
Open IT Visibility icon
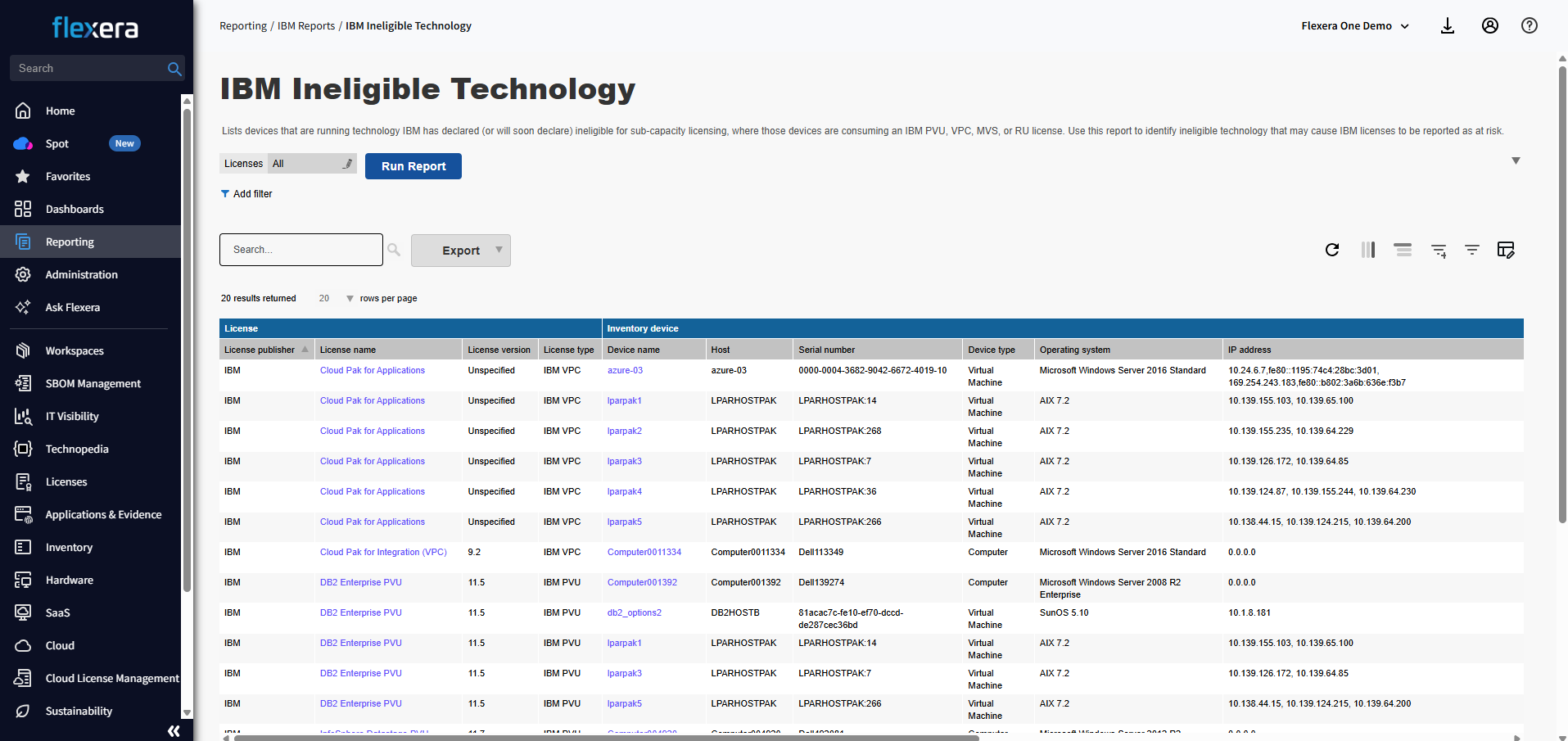(x=23, y=416)
